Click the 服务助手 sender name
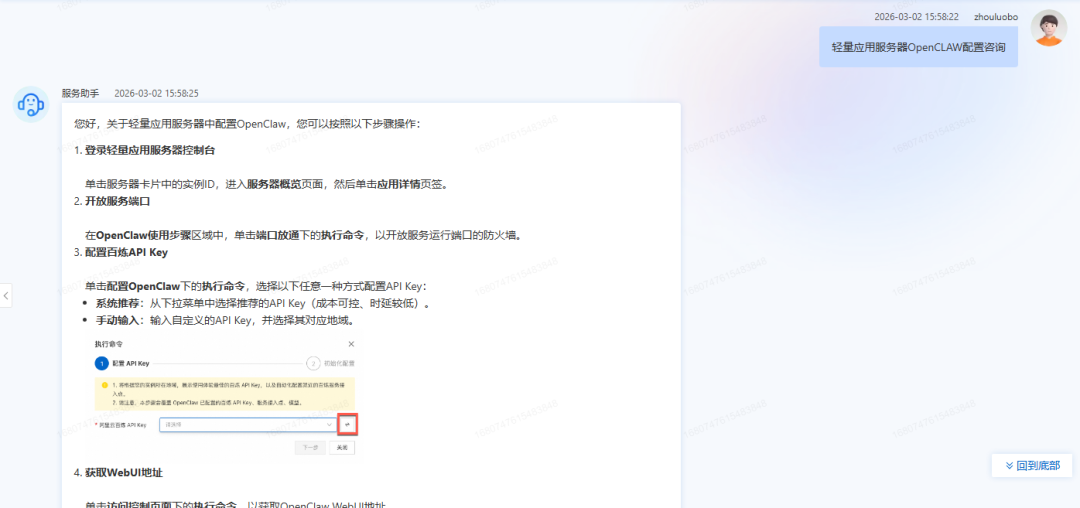The image size is (1080, 508). [x=80, y=93]
